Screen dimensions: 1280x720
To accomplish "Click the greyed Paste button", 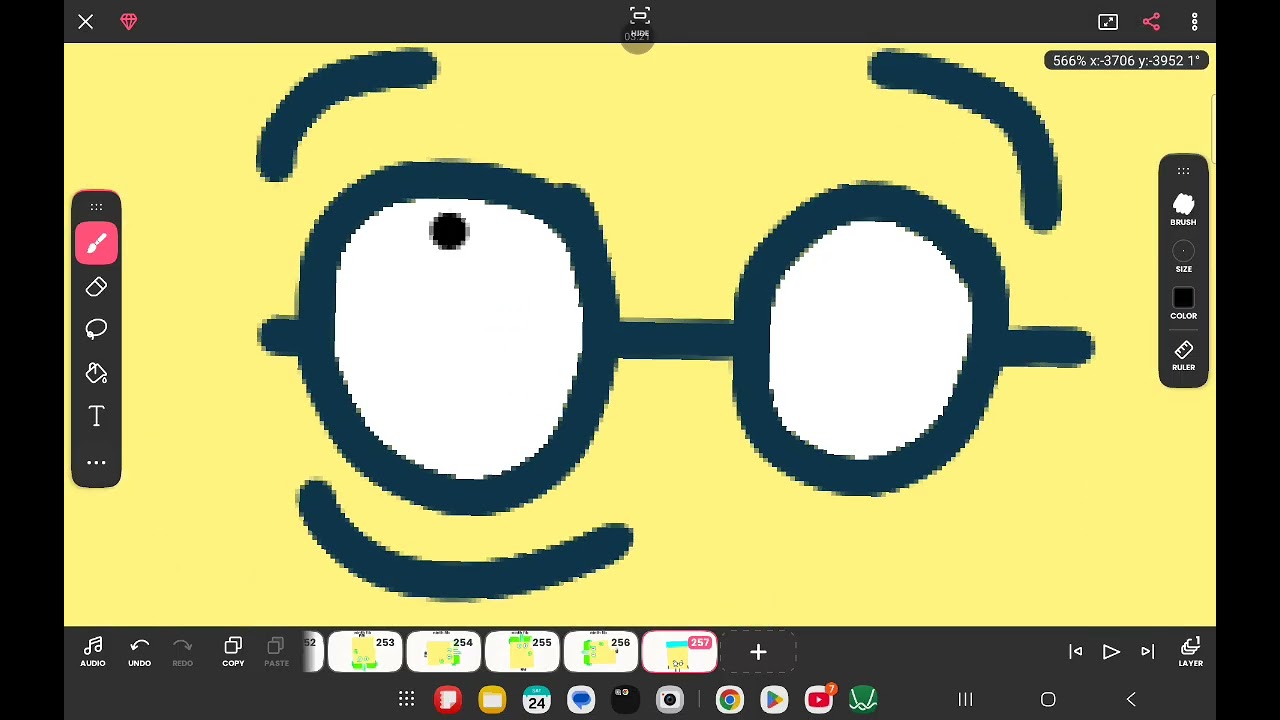I will (x=276, y=652).
